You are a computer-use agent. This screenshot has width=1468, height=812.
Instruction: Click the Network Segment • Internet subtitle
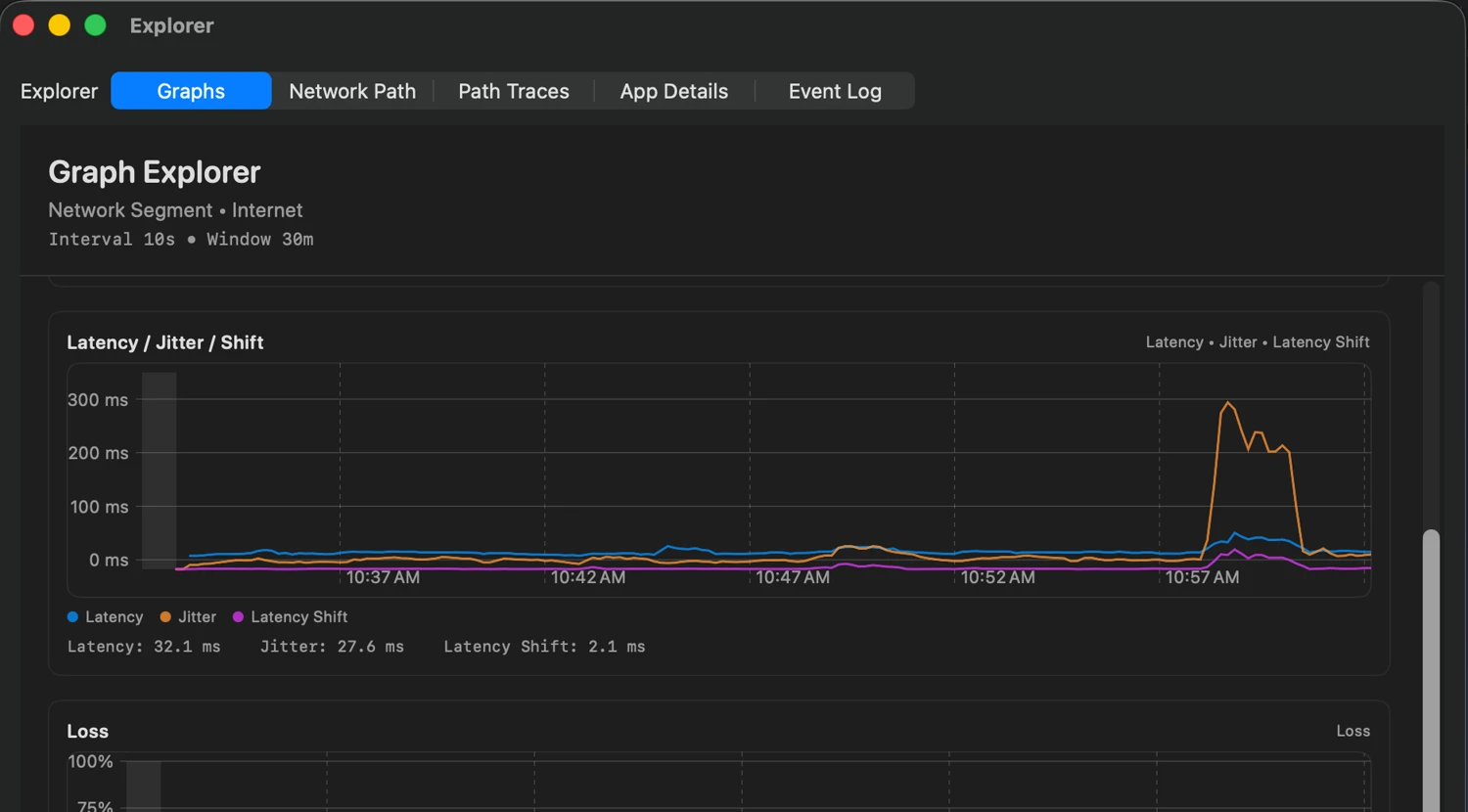tap(175, 210)
